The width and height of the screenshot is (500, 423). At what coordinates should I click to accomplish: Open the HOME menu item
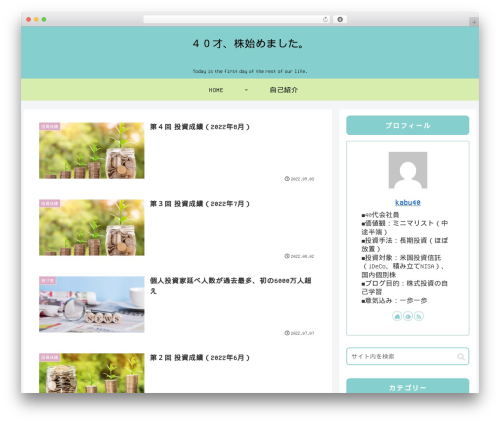pyautogui.click(x=216, y=90)
